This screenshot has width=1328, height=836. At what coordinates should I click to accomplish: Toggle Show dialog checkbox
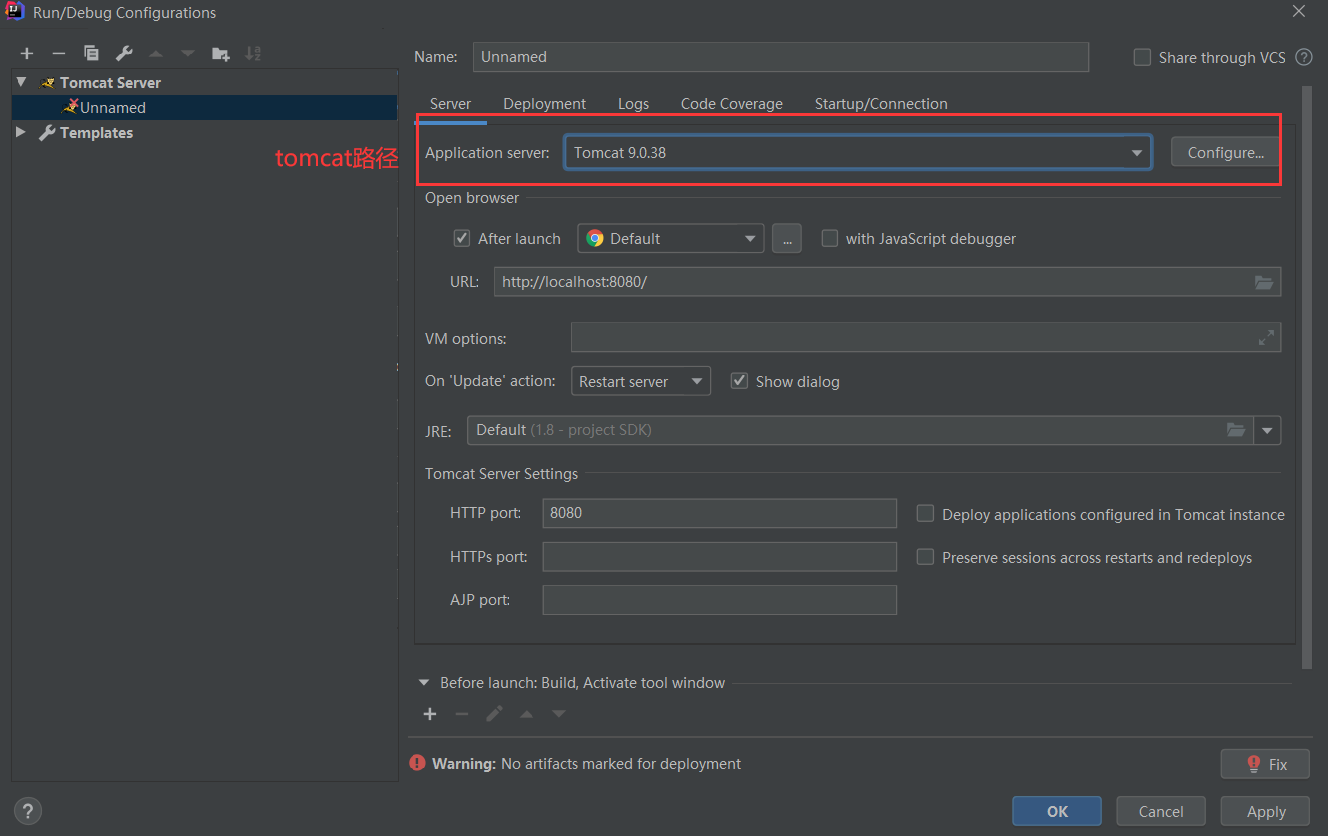[x=739, y=381]
